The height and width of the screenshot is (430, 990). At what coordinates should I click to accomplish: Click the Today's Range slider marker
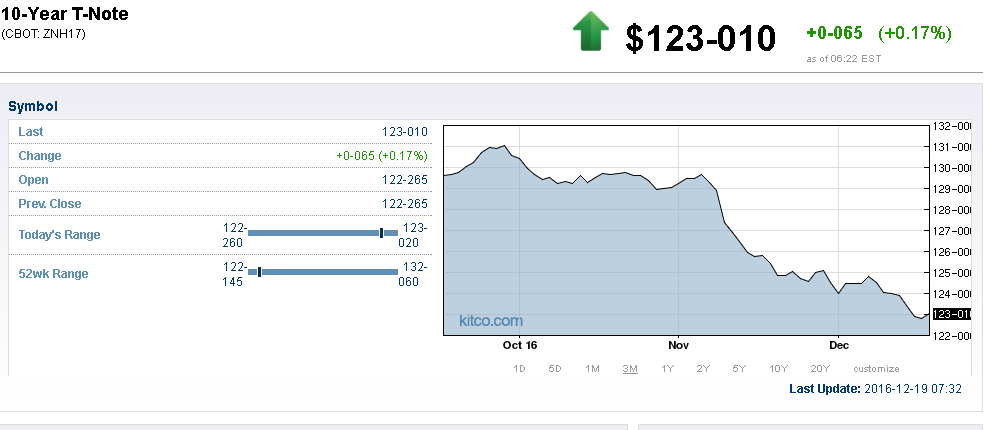381,233
